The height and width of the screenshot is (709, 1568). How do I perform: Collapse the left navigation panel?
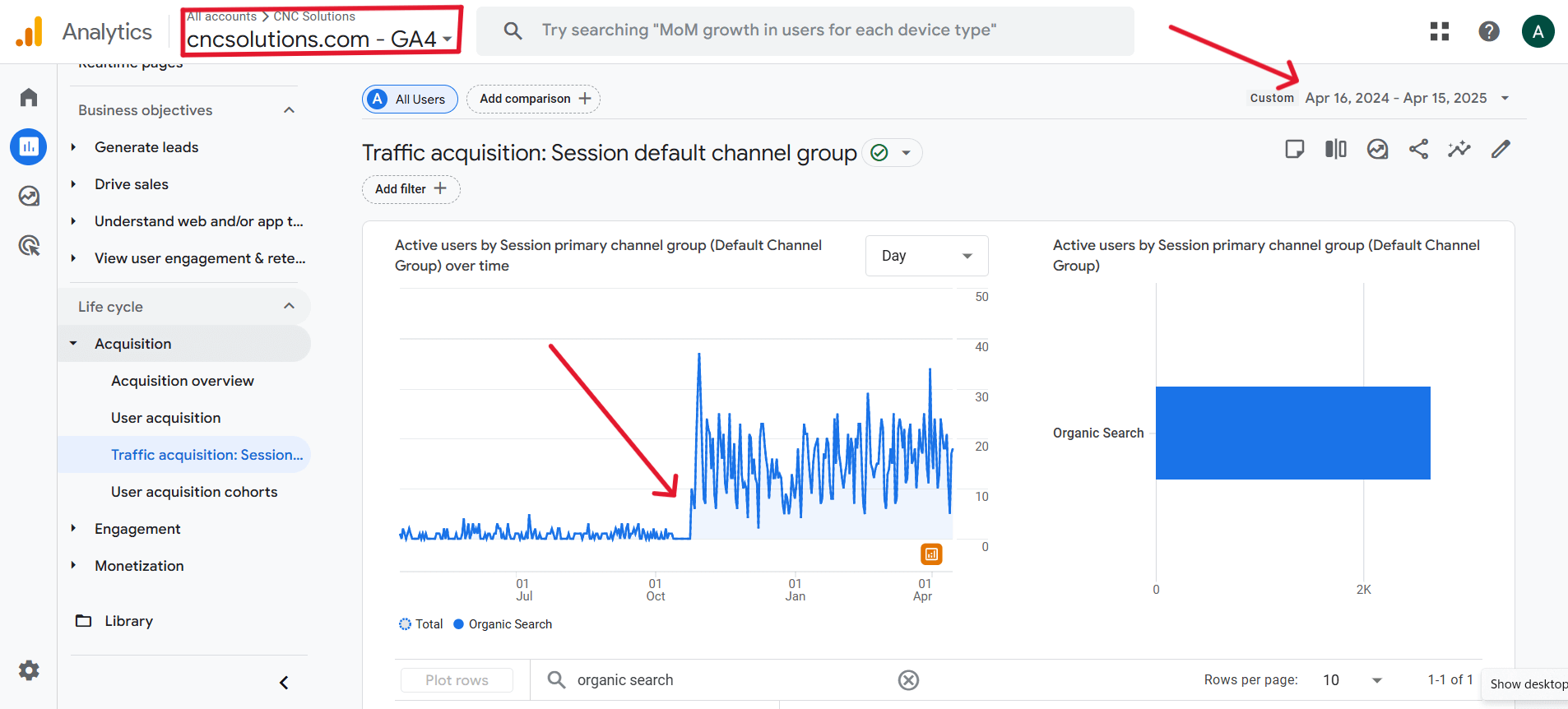coord(284,683)
